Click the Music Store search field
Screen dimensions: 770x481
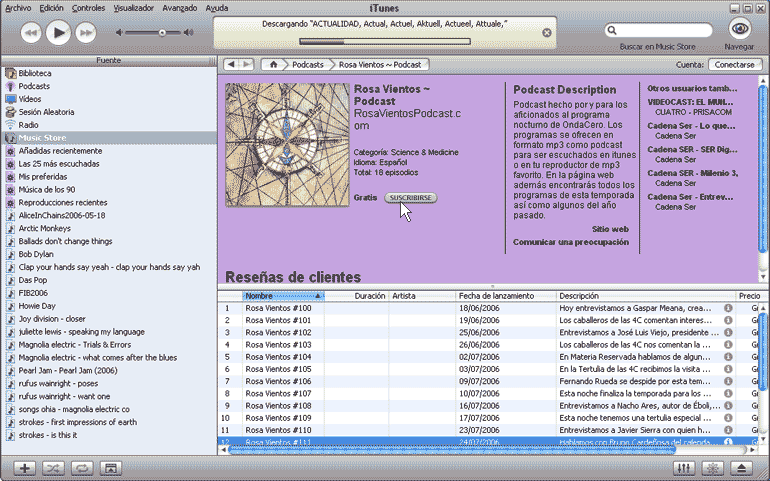click(x=658, y=30)
